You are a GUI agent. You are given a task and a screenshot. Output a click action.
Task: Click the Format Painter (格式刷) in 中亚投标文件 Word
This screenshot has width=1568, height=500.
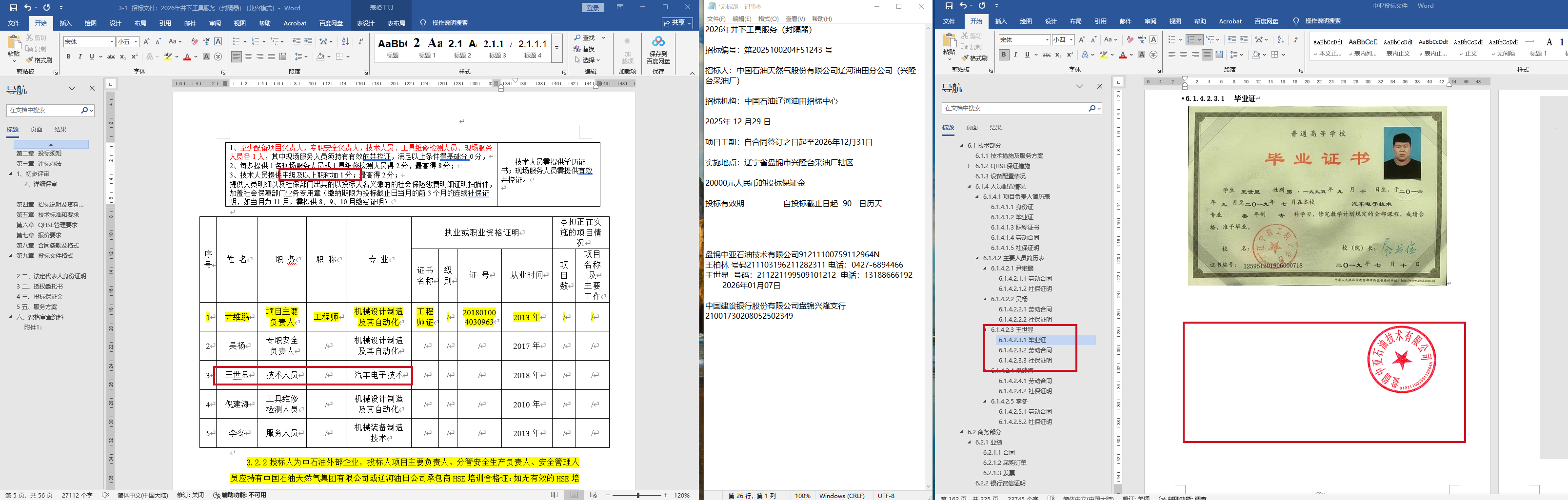[x=974, y=58]
